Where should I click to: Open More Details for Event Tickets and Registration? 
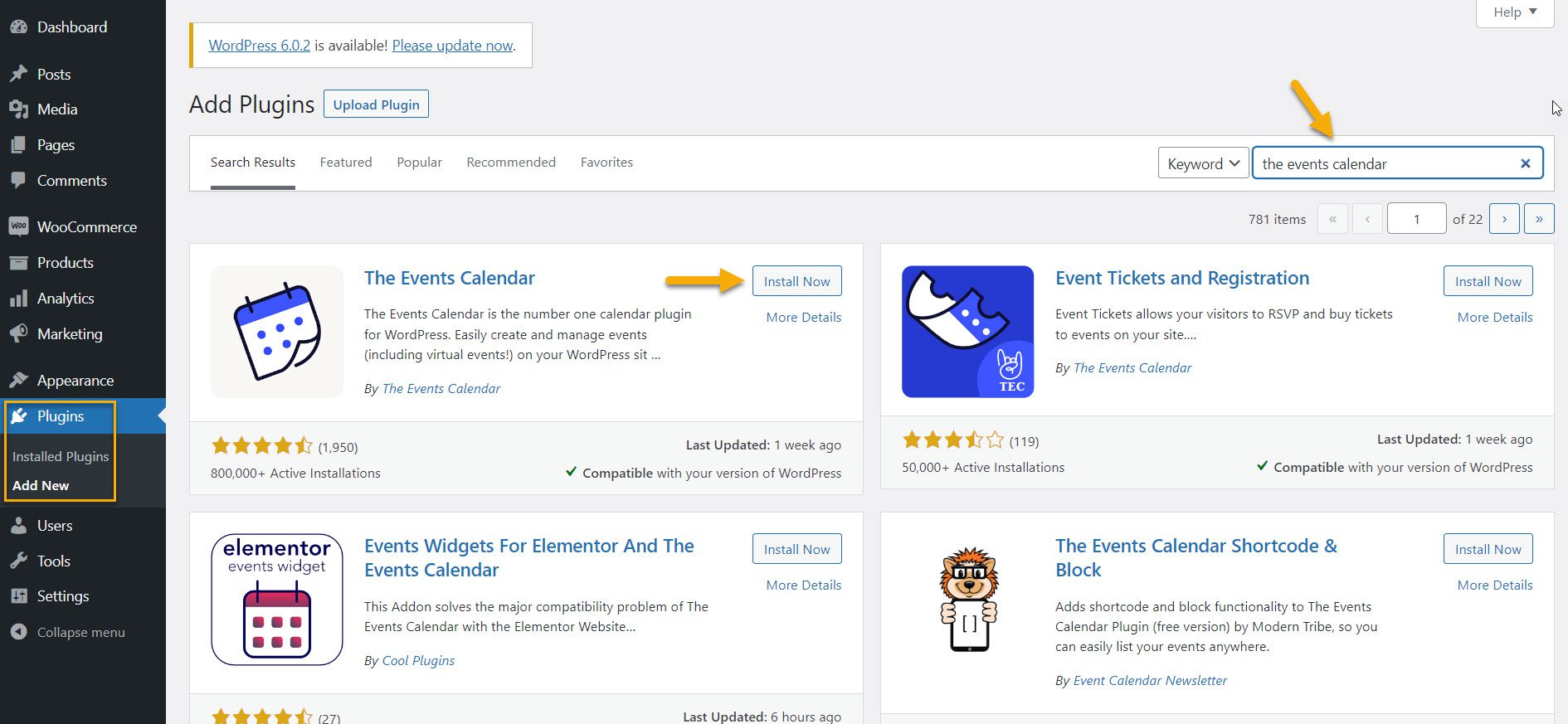click(x=1494, y=317)
